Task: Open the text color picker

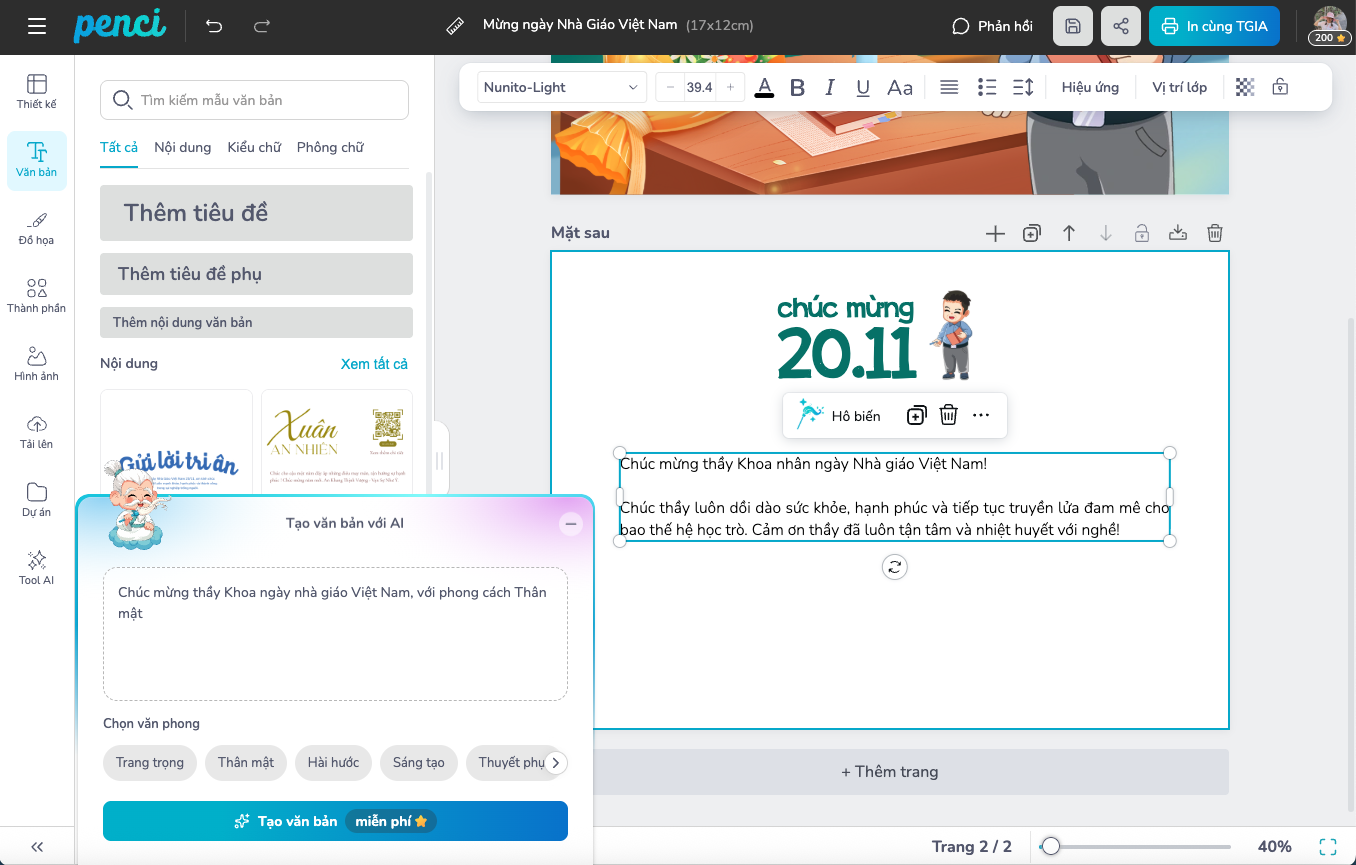Action: click(x=764, y=87)
